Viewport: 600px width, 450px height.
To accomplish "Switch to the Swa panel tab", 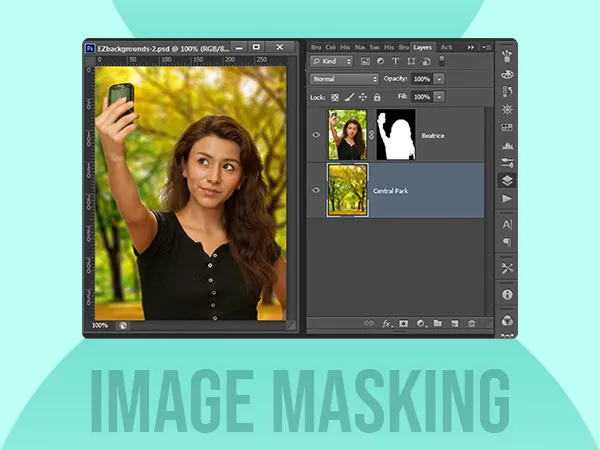I will (375, 47).
